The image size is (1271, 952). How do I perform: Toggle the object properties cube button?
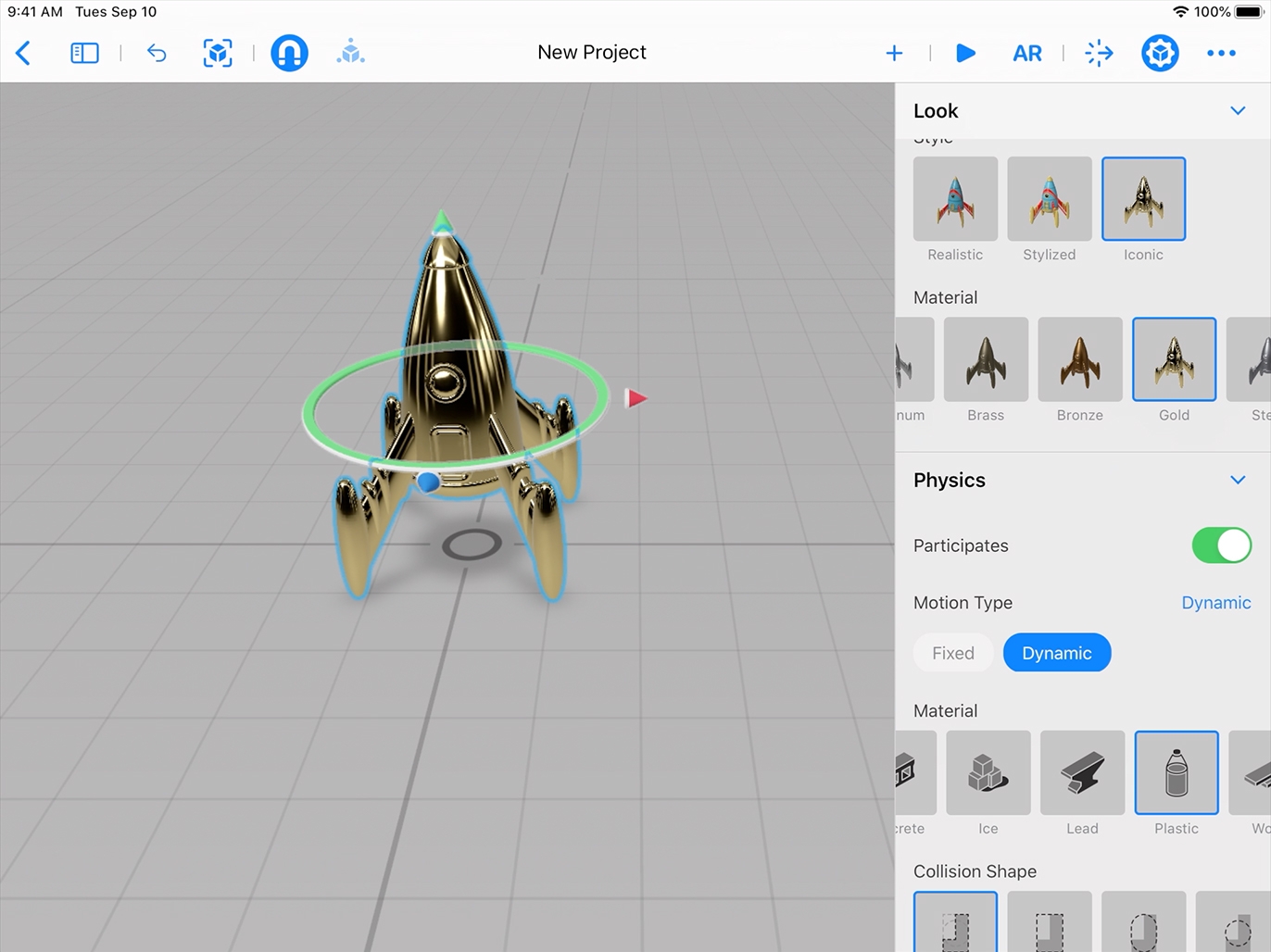point(1160,53)
